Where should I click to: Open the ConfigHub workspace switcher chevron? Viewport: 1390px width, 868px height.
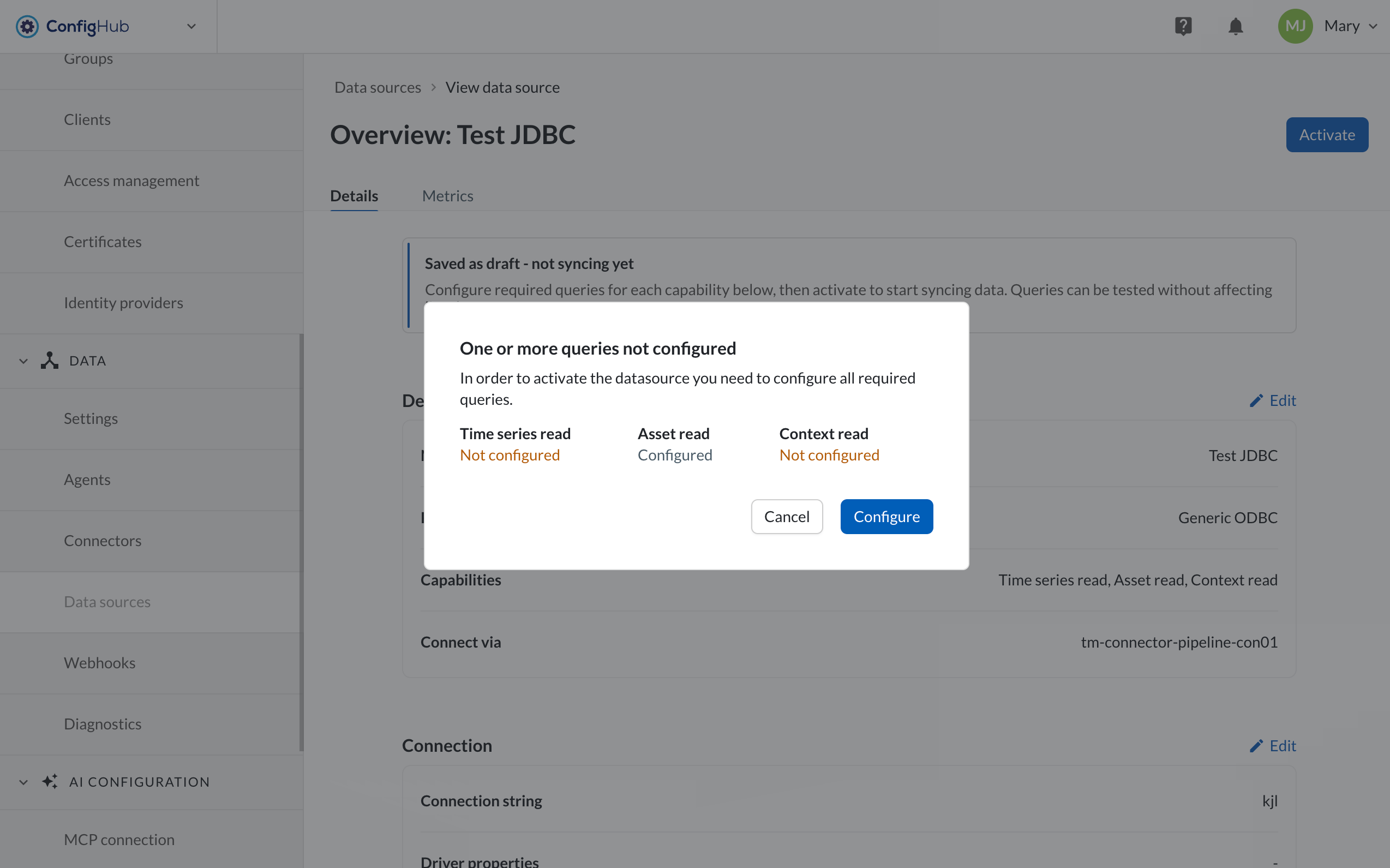tap(191, 26)
